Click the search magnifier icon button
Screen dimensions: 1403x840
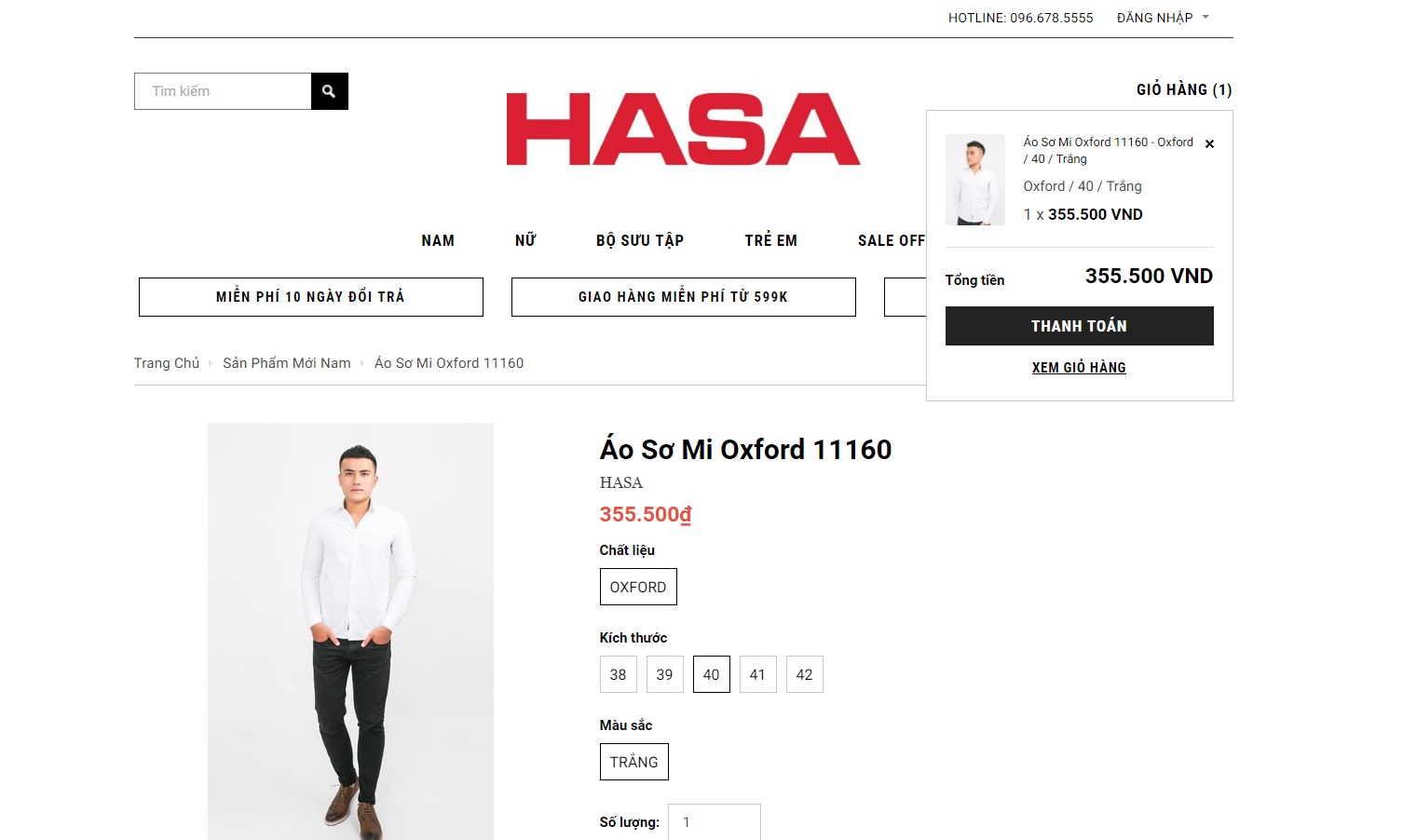click(329, 91)
